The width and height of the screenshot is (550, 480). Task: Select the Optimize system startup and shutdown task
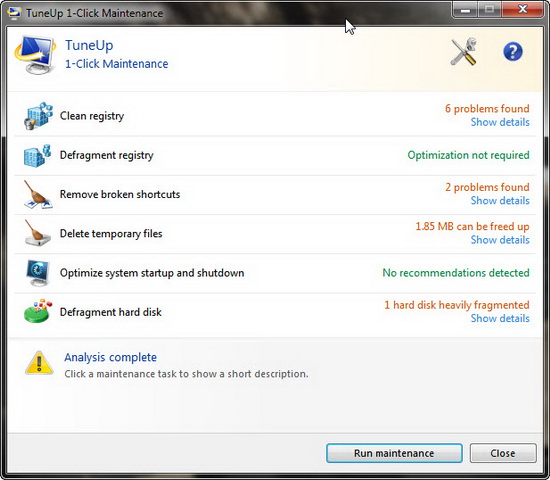pyautogui.click(x=152, y=273)
